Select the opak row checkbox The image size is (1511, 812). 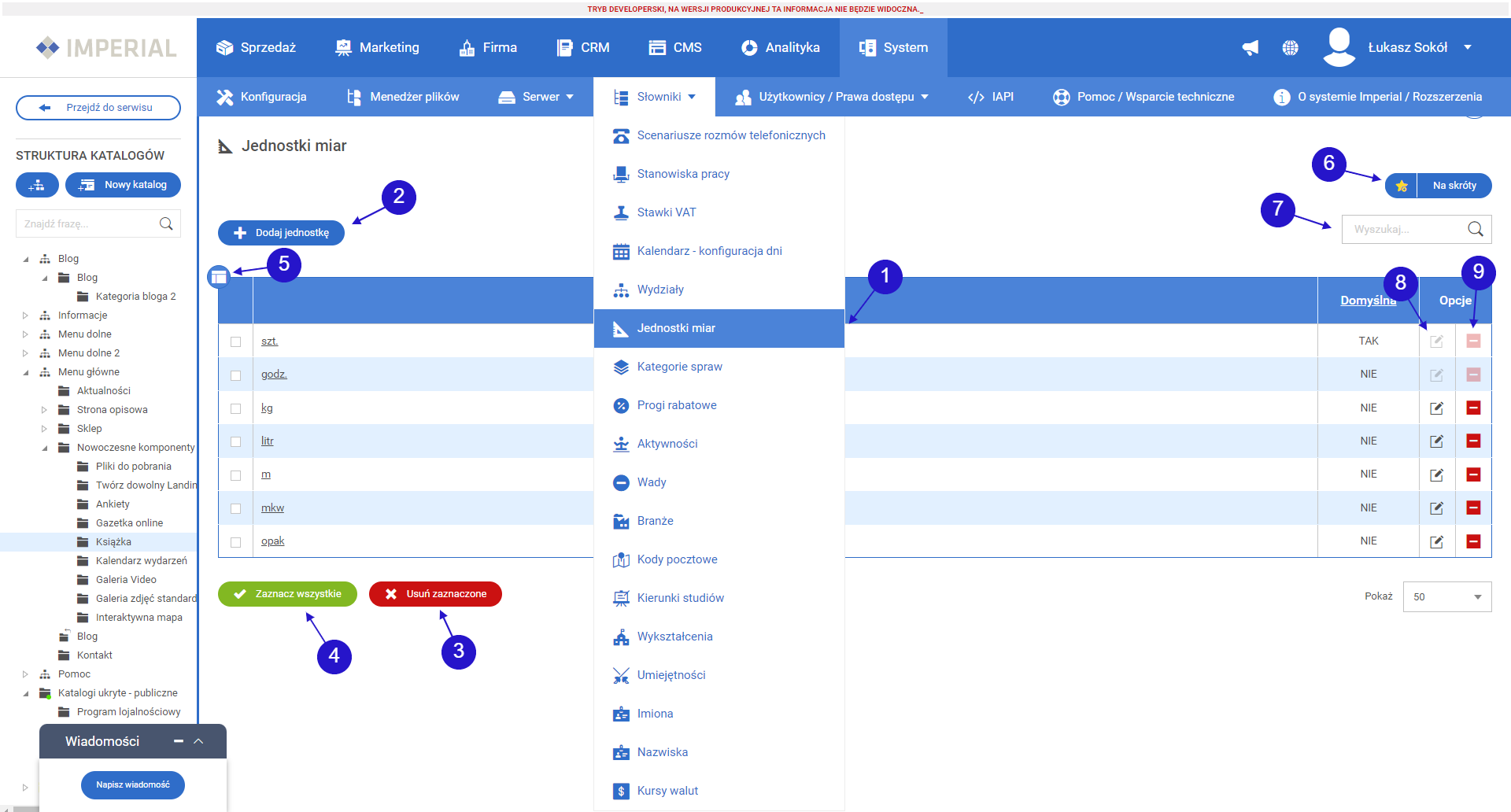tap(235, 542)
